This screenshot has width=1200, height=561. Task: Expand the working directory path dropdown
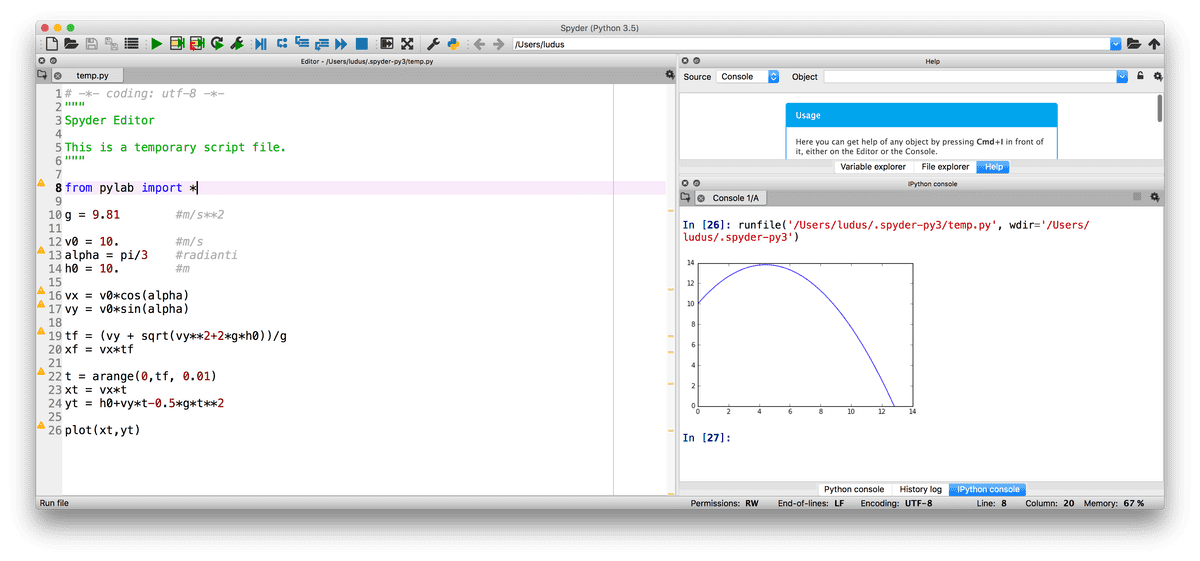tap(1115, 44)
